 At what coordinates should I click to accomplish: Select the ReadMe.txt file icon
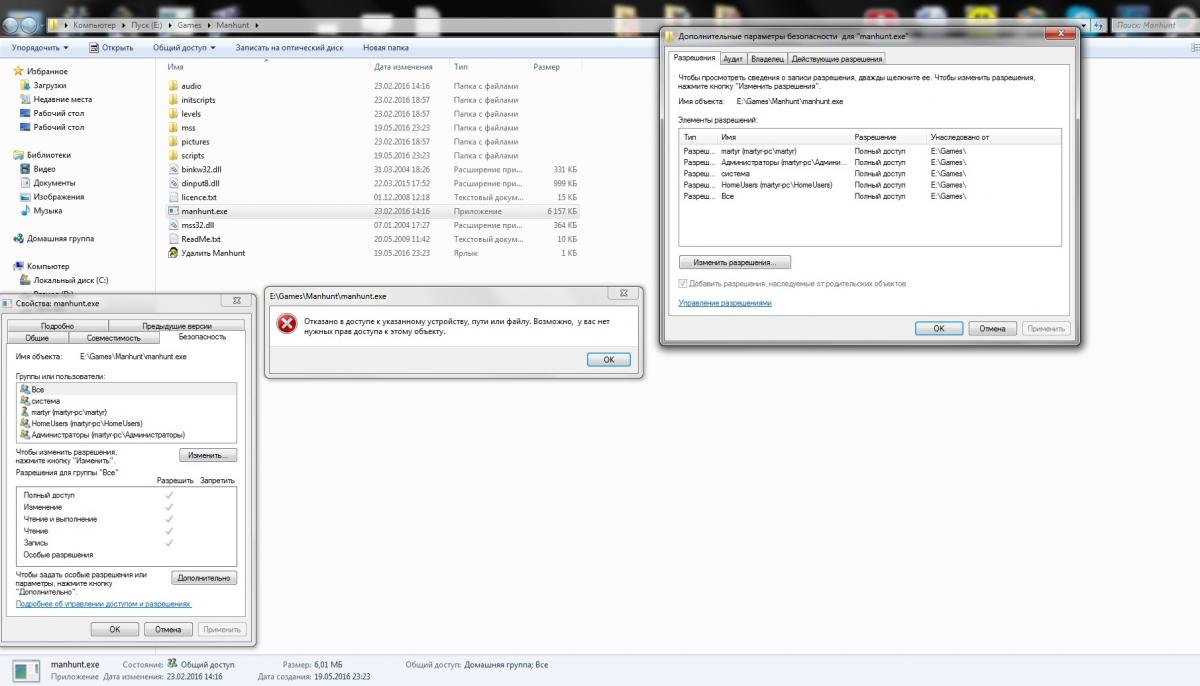pyautogui.click(x=173, y=240)
